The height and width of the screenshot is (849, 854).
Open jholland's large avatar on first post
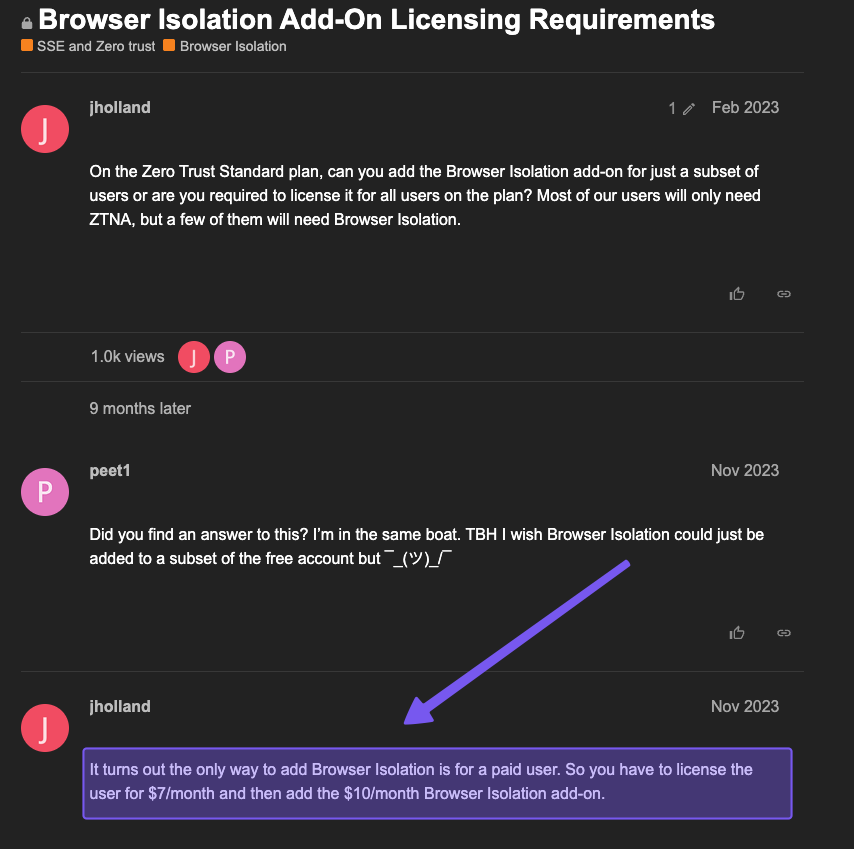[x=45, y=129]
